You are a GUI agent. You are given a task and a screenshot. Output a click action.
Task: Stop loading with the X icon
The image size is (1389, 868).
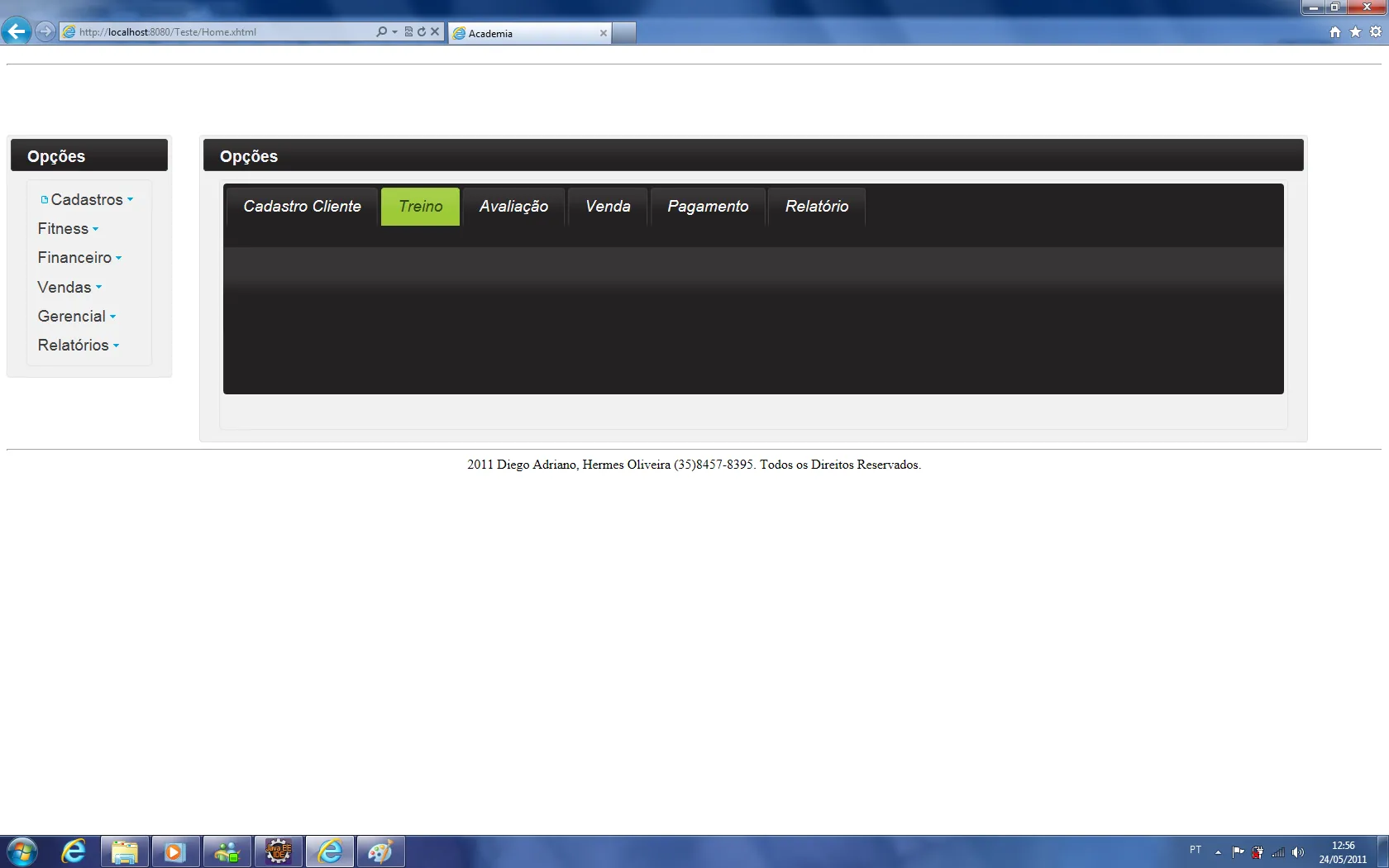[x=435, y=31]
